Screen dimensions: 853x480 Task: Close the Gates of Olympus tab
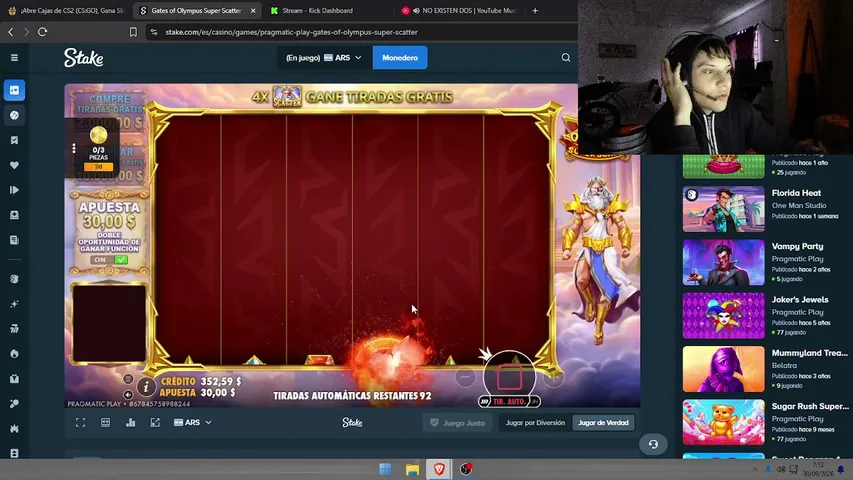[253, 10]
